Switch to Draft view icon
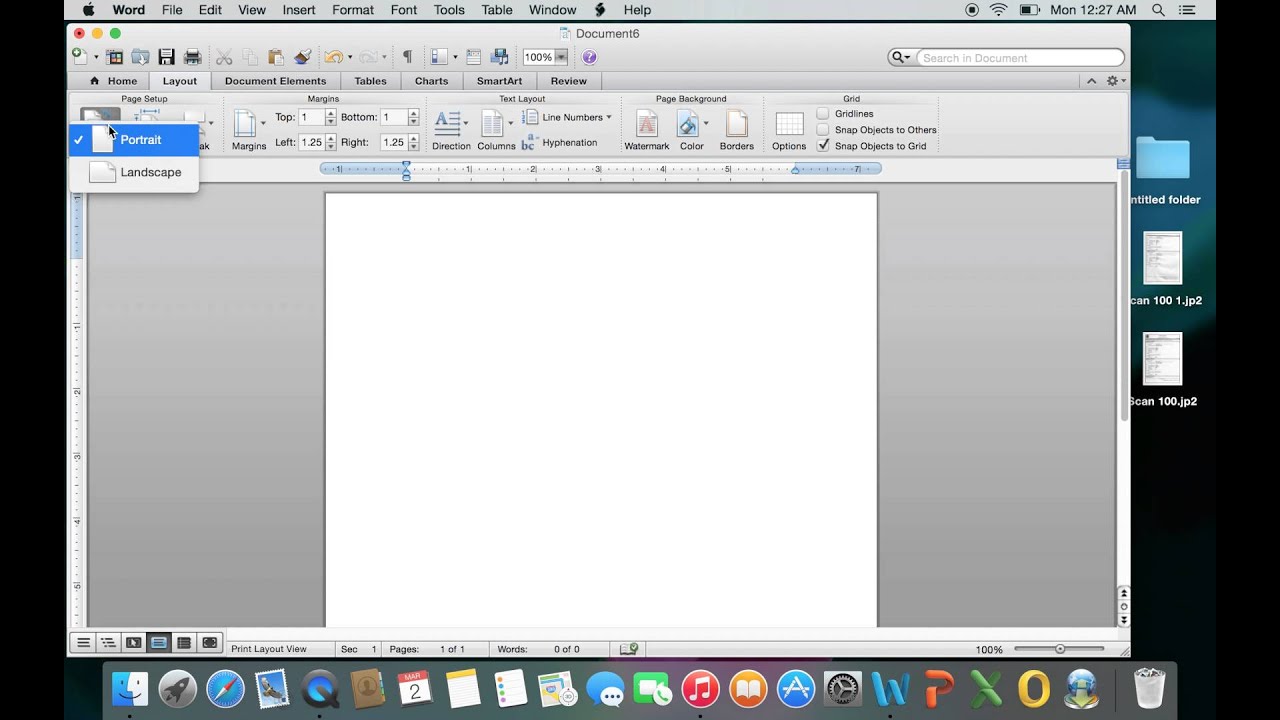1280x720 pixels. pos(83,643)
